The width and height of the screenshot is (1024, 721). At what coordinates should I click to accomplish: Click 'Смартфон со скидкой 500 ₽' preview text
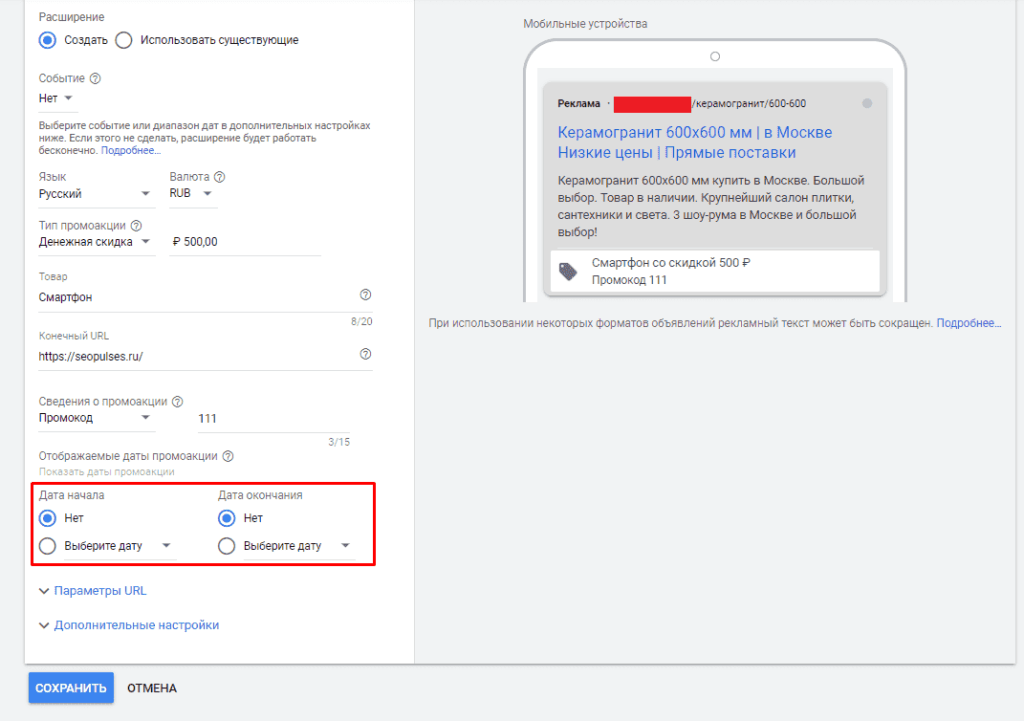pos(671,263)
